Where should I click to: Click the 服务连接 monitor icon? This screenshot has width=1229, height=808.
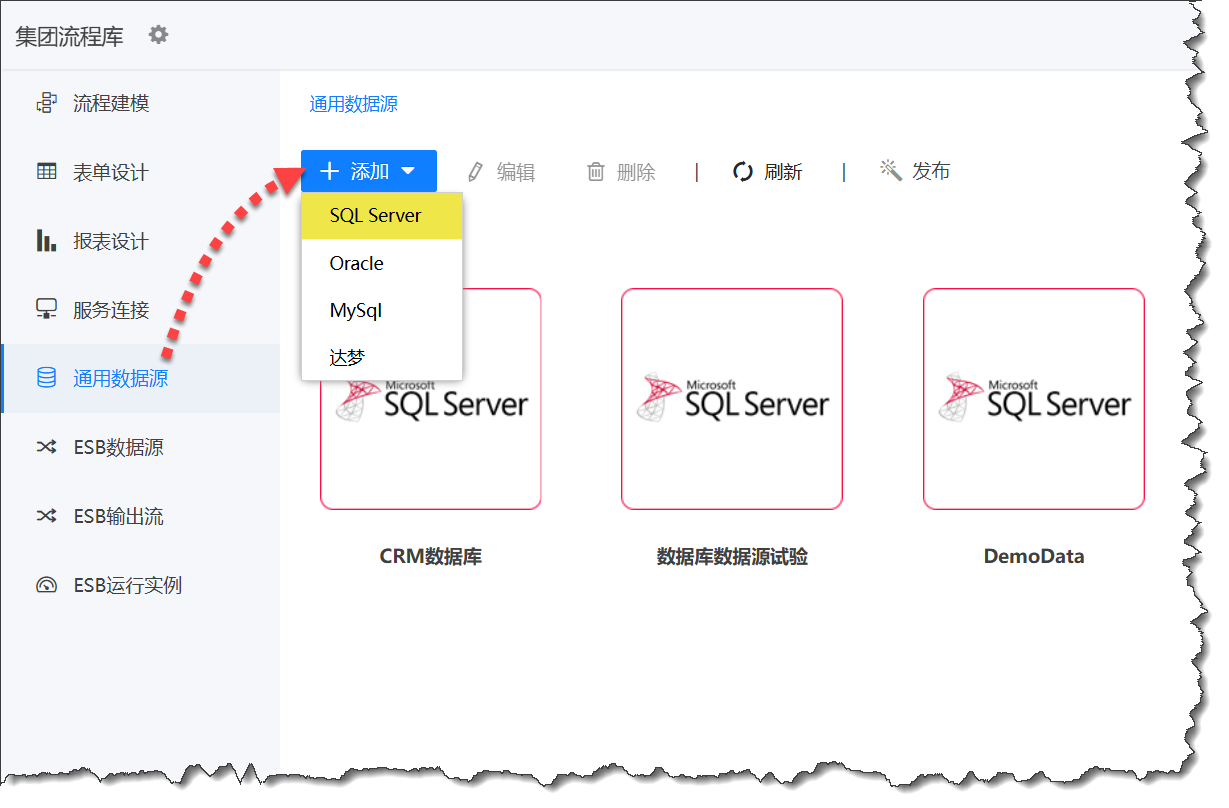pos(46,310)
